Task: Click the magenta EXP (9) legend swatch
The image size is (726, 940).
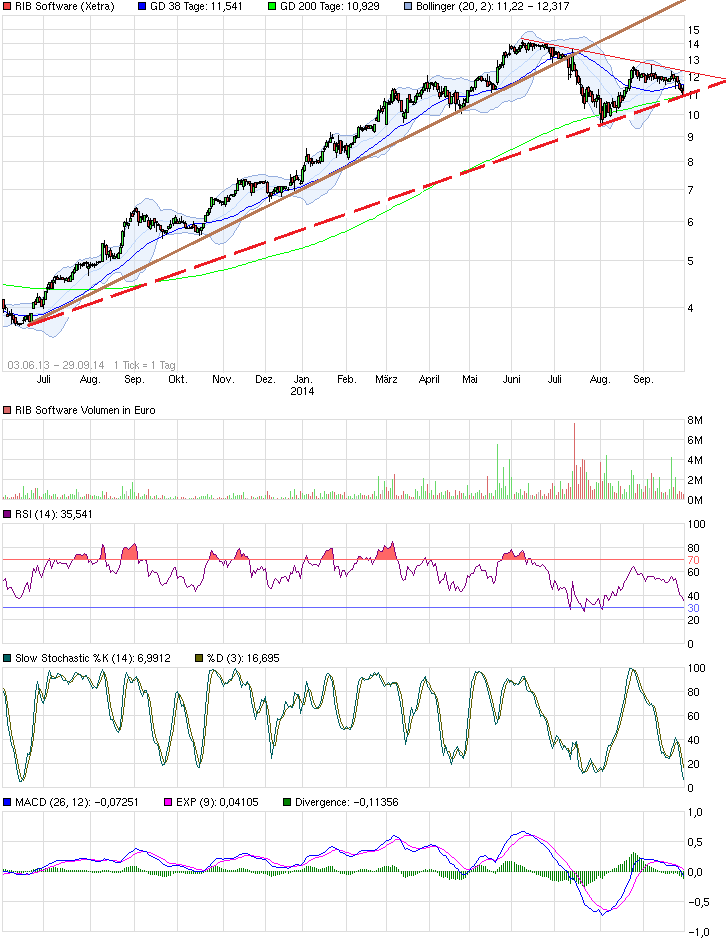Action: 168,802
